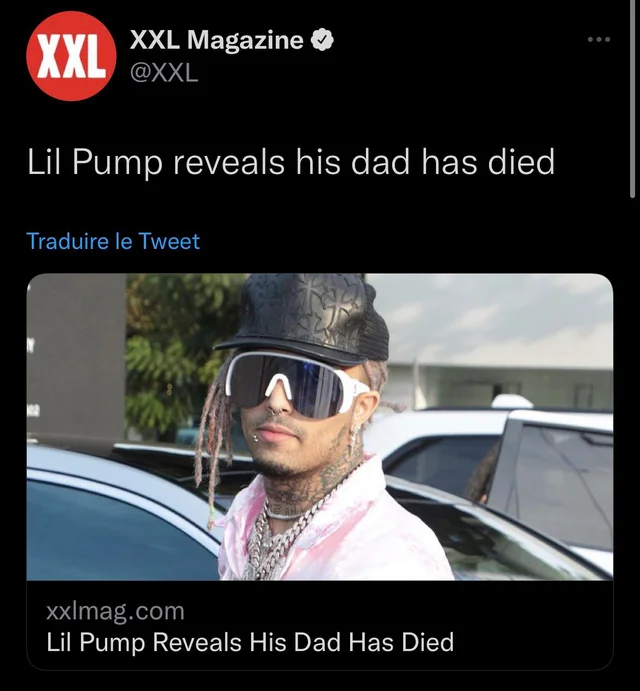Open the article preview photo
Viewport: 640px width, 691px height.
320,427
